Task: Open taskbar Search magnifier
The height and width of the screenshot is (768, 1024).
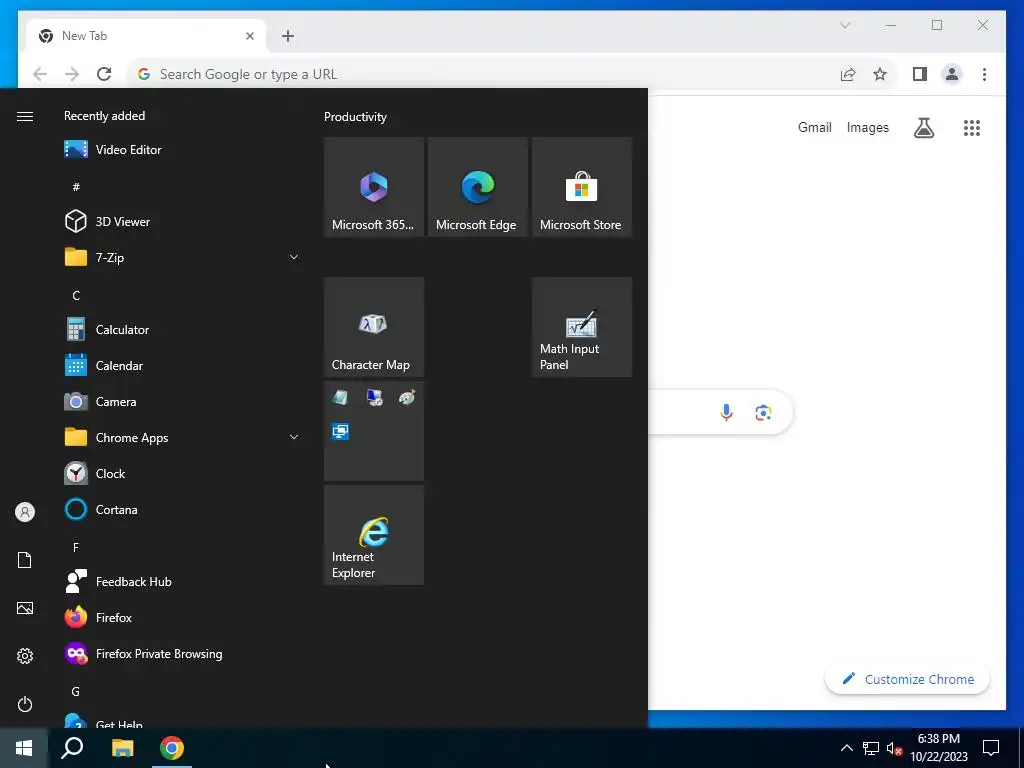Action: point(72,748)
